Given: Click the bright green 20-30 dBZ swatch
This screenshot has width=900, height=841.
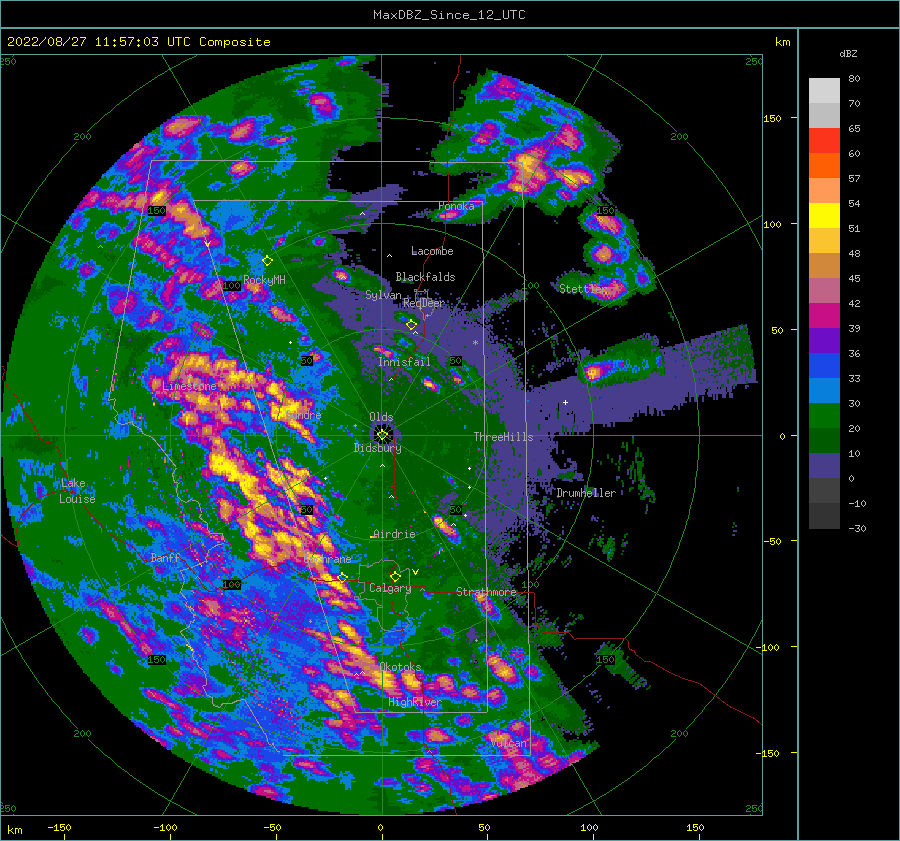Looking at the screenshot, I should (824, 416).
